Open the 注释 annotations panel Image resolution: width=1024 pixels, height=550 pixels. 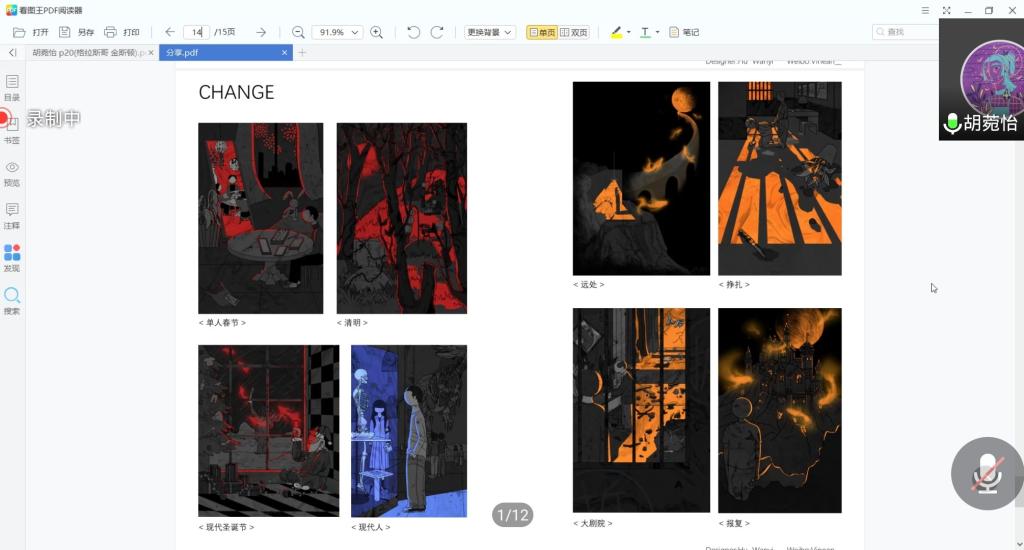tap(12, 216)
